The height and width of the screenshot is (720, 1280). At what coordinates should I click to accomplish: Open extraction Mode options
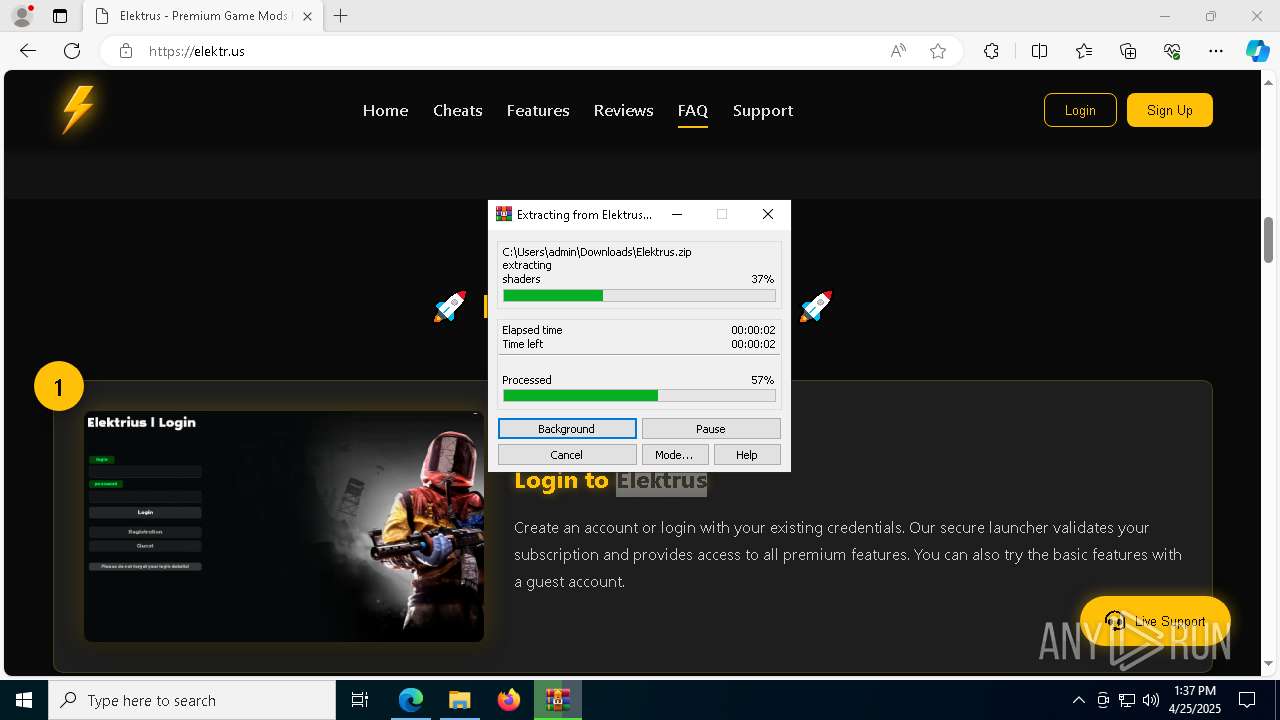tap(674, 455)
